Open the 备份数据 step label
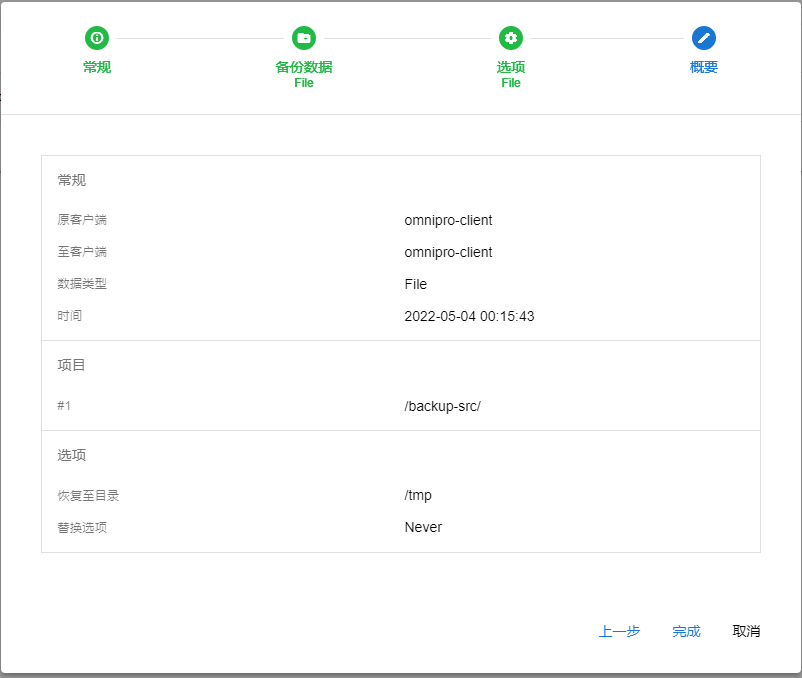The height and width of the screenshot is (678, 802). pos(304,67)
